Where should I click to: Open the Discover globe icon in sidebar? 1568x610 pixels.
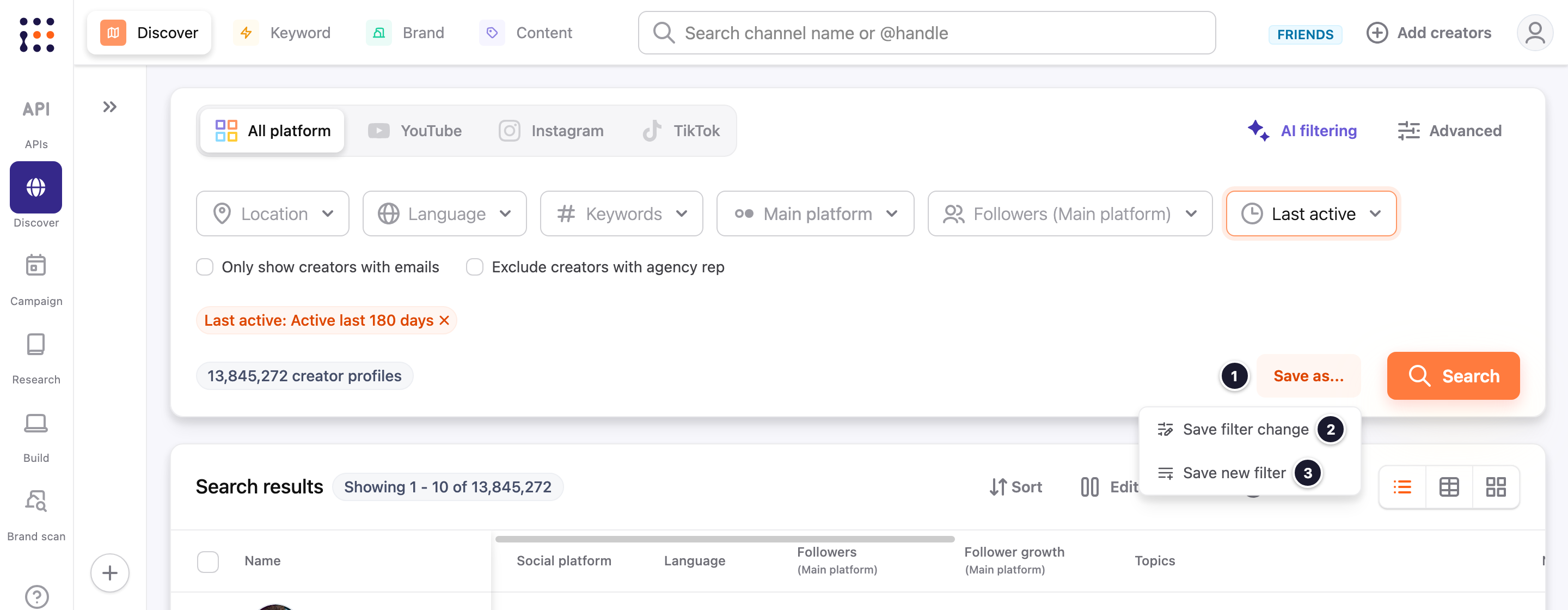pos(36,187)
